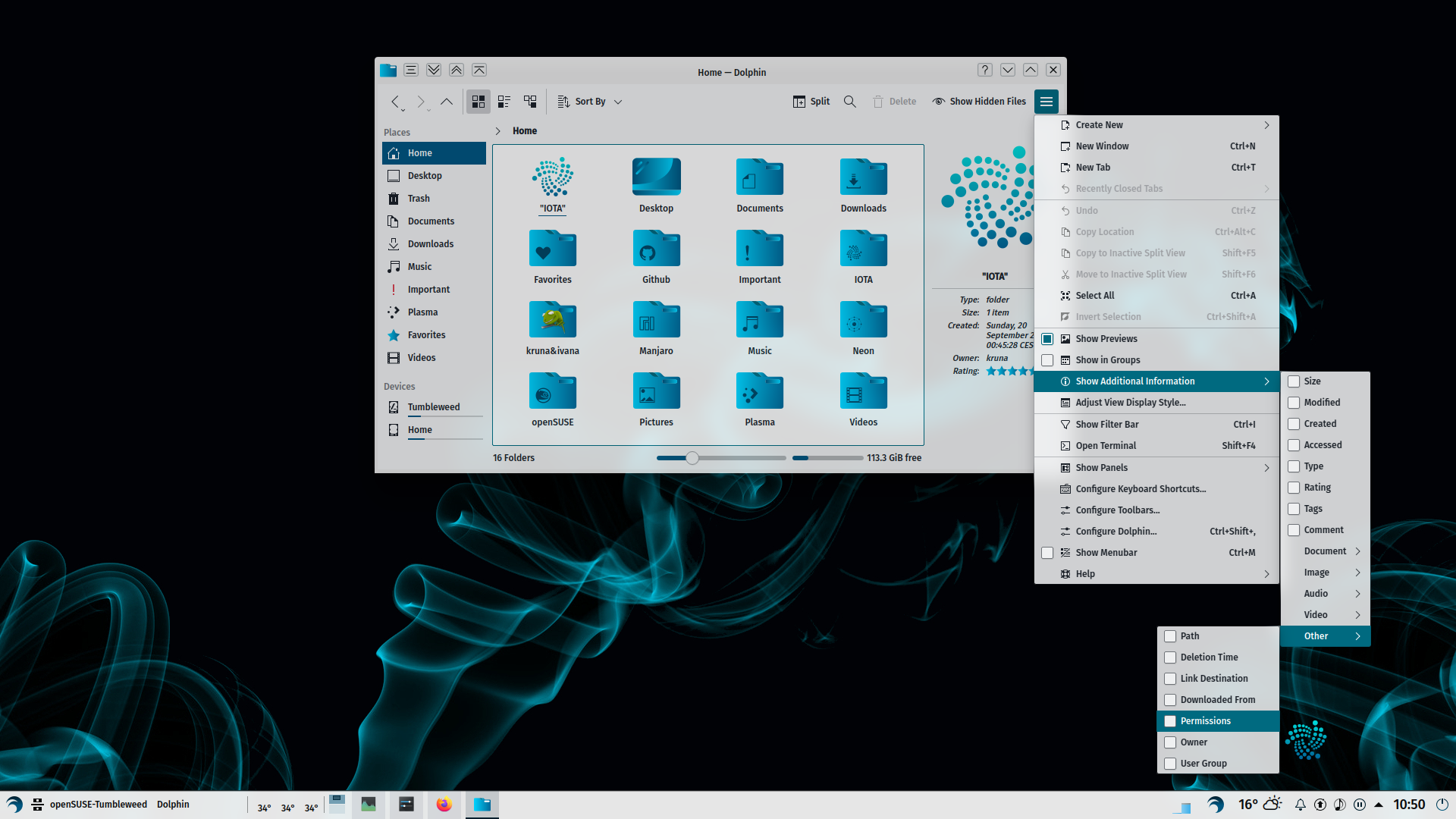
Task: Choose New Window from the menu
Action: coord(1156,146)
